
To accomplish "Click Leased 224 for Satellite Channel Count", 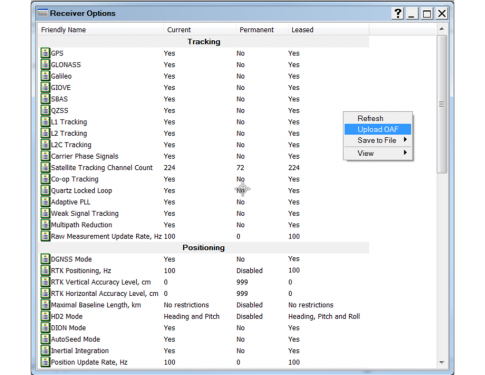I will [x=294, y=168].
